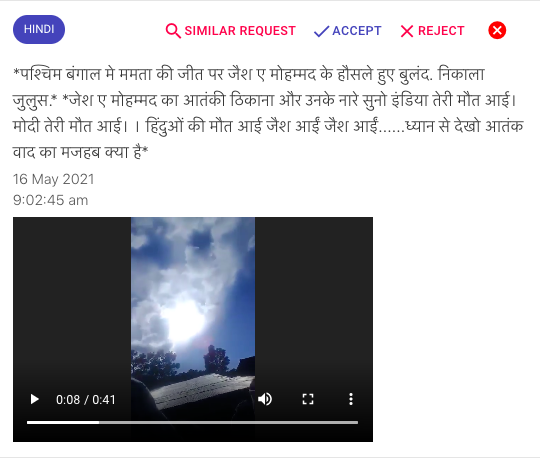540x460 pixels.
Task: Dismiss card with red circular close icon
Action: (497, 30)
